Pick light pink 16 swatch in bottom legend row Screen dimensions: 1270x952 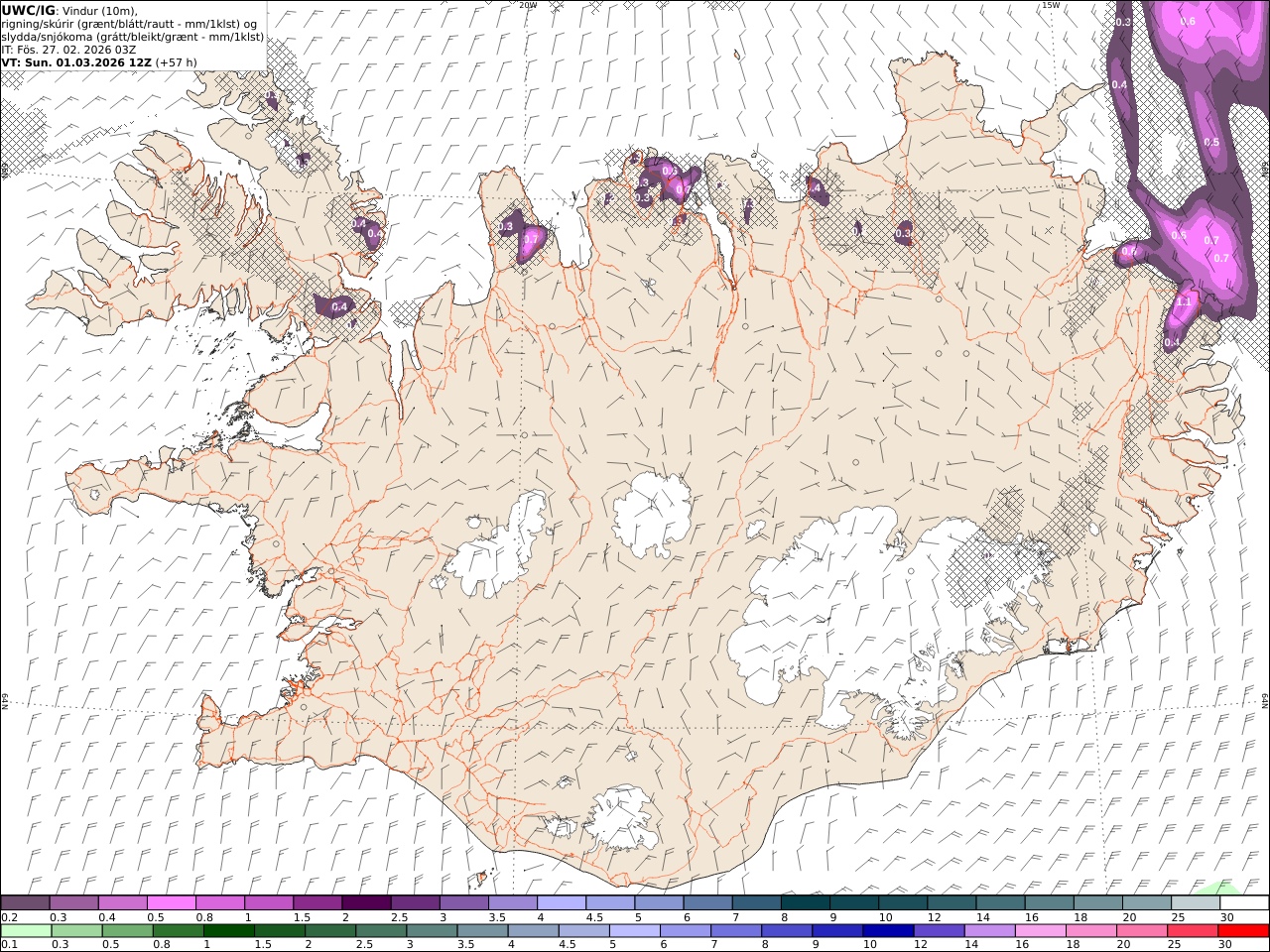[1039, 930]
